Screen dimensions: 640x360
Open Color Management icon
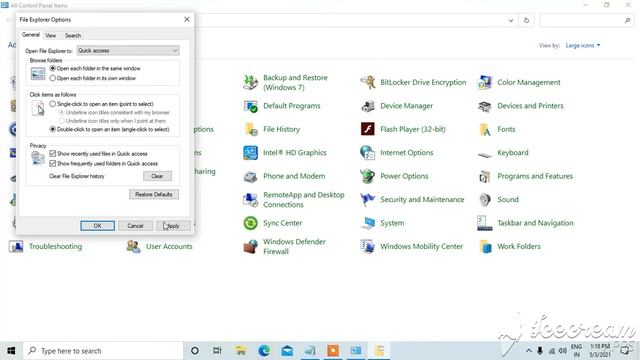point(484,82)
